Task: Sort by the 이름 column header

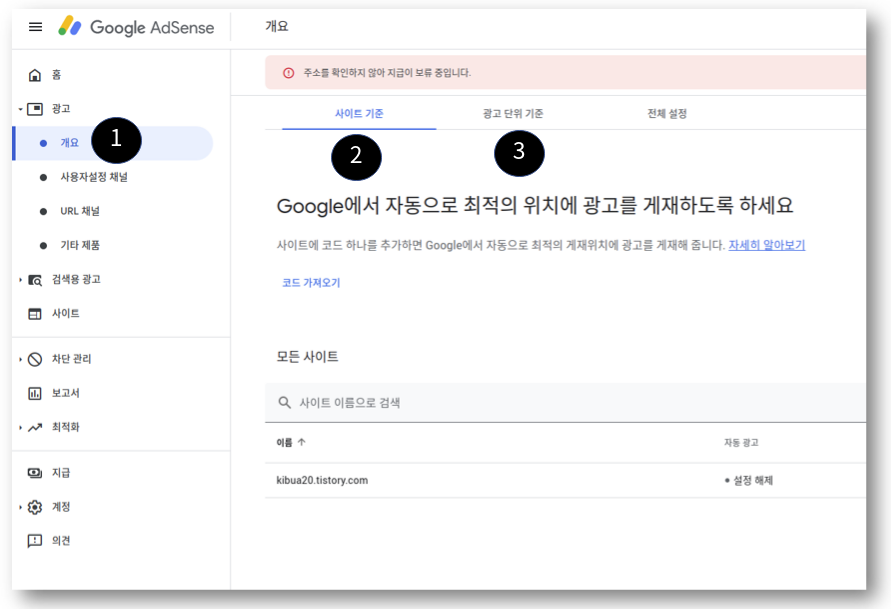Action: click(x=284, y=442)
